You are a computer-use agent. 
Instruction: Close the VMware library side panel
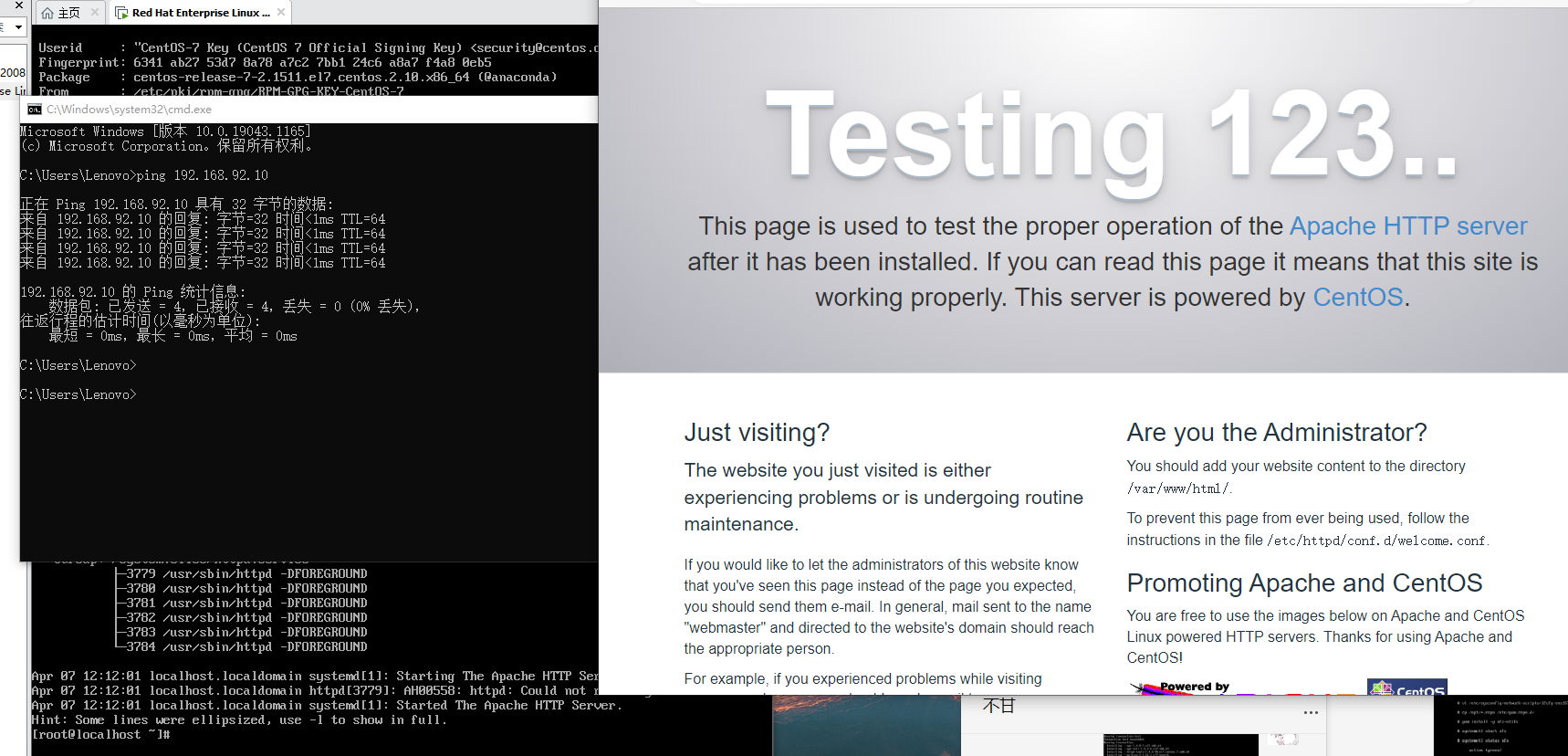tap(18, 5)
